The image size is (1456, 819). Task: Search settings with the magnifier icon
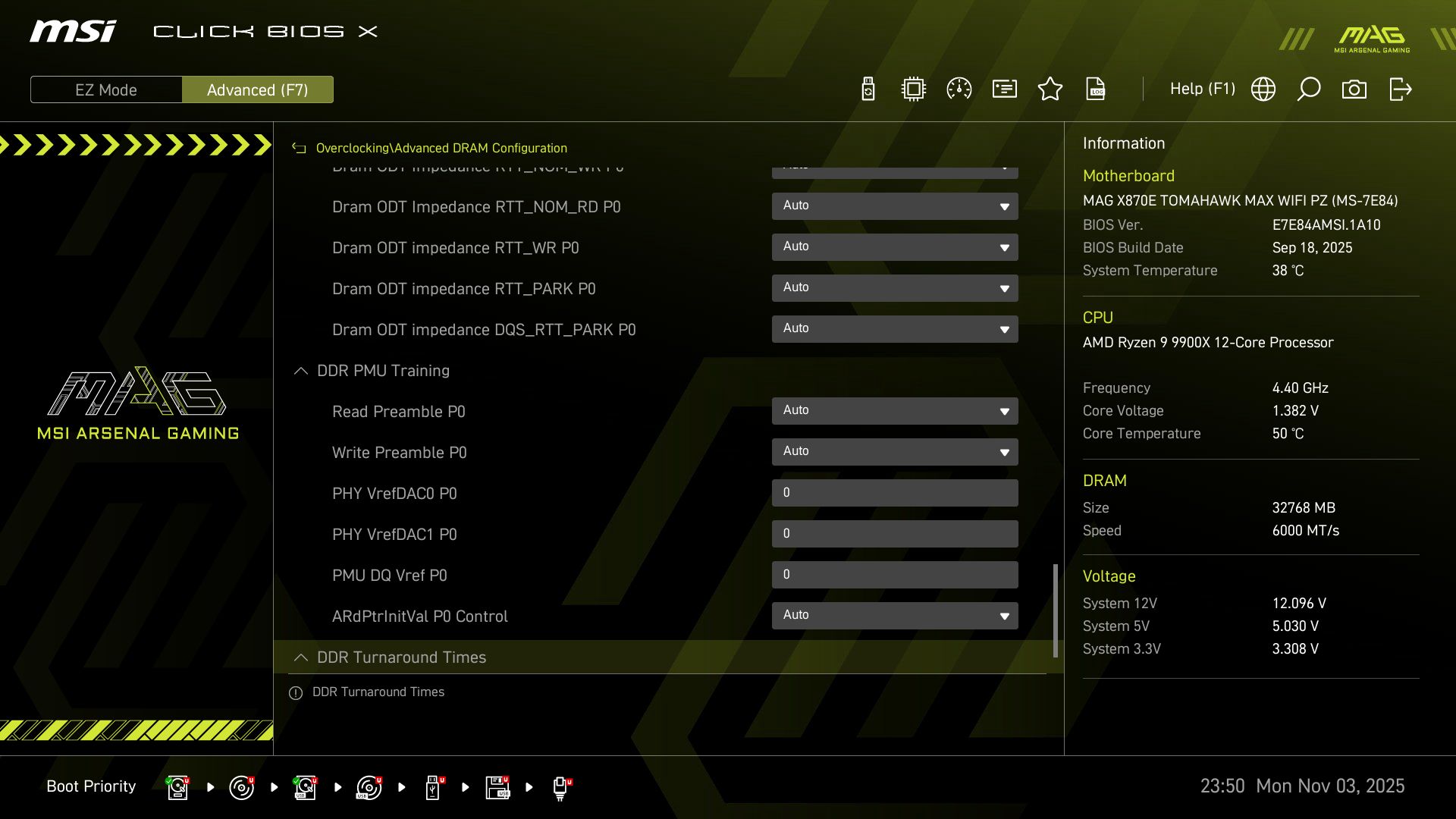pyautogui.click(x=1308, y=89)
